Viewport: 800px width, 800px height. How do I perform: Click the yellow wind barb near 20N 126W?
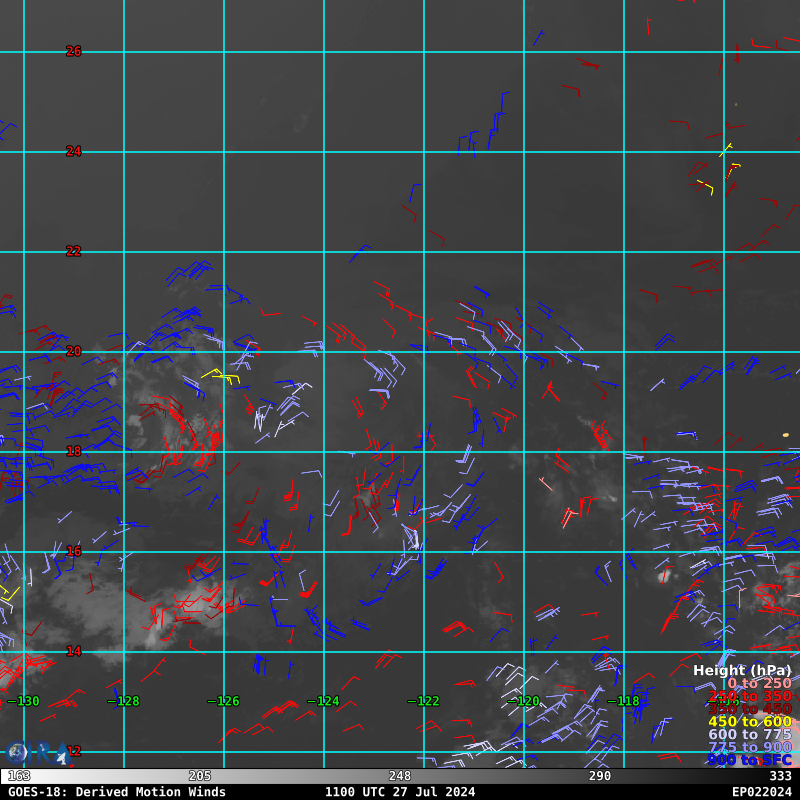(223, 376)
